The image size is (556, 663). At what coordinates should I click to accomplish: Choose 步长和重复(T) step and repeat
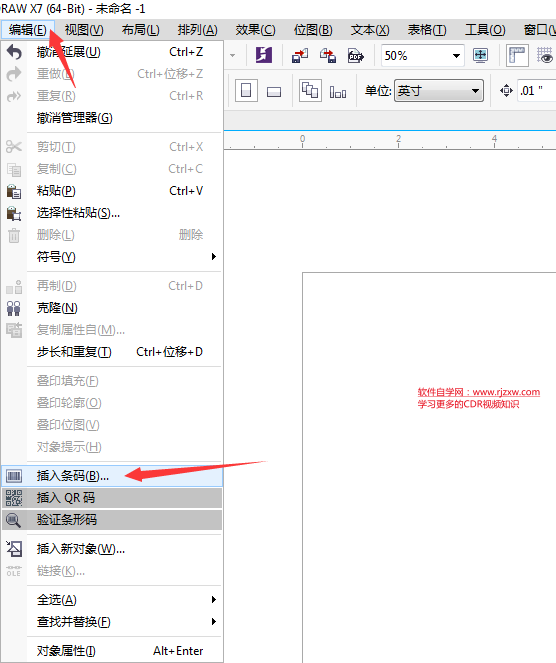(112, 352)
